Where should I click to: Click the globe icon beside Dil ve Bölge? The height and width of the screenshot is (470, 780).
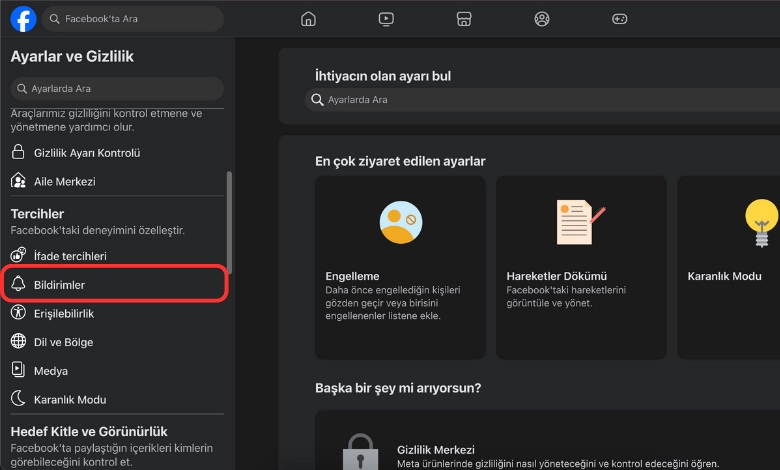[18, 341]
